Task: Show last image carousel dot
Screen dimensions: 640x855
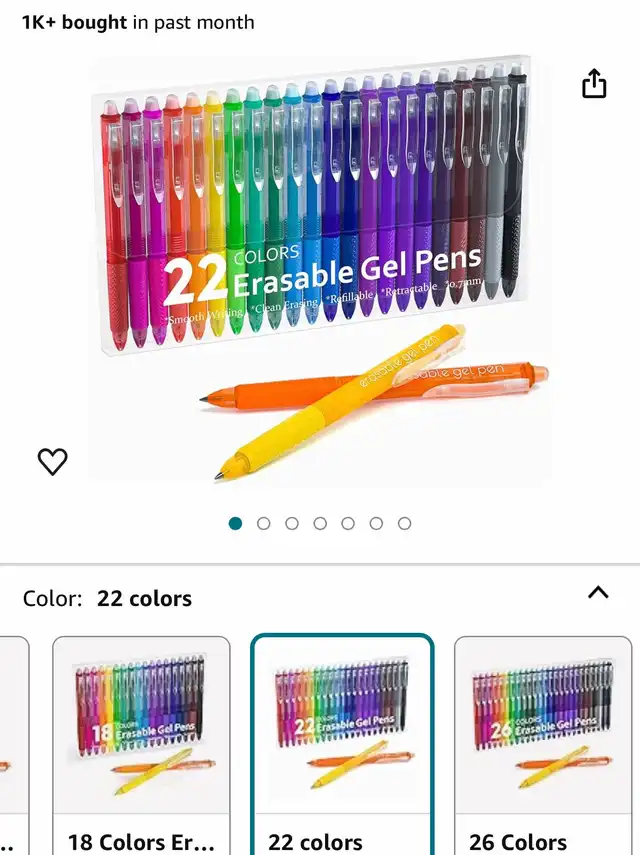Action: pyautogui.click(x=404, y=523)
